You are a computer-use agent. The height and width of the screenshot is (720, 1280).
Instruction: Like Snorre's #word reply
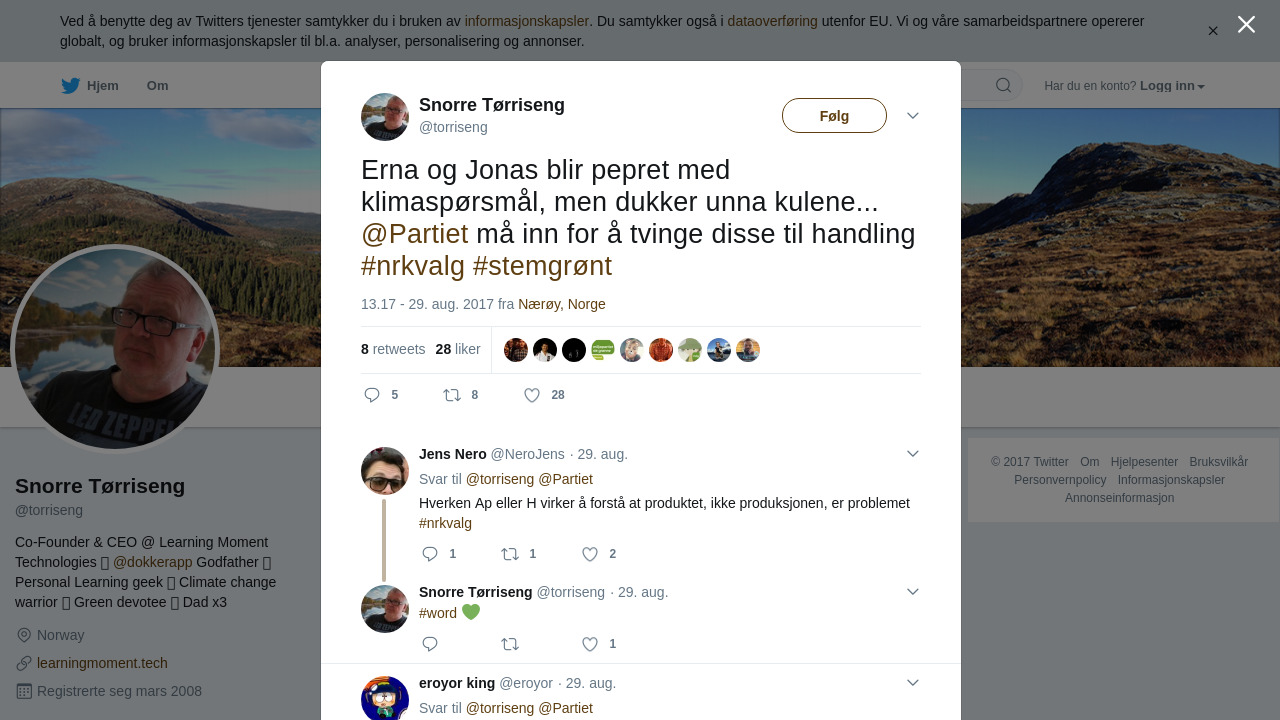[x=590, y=644]
